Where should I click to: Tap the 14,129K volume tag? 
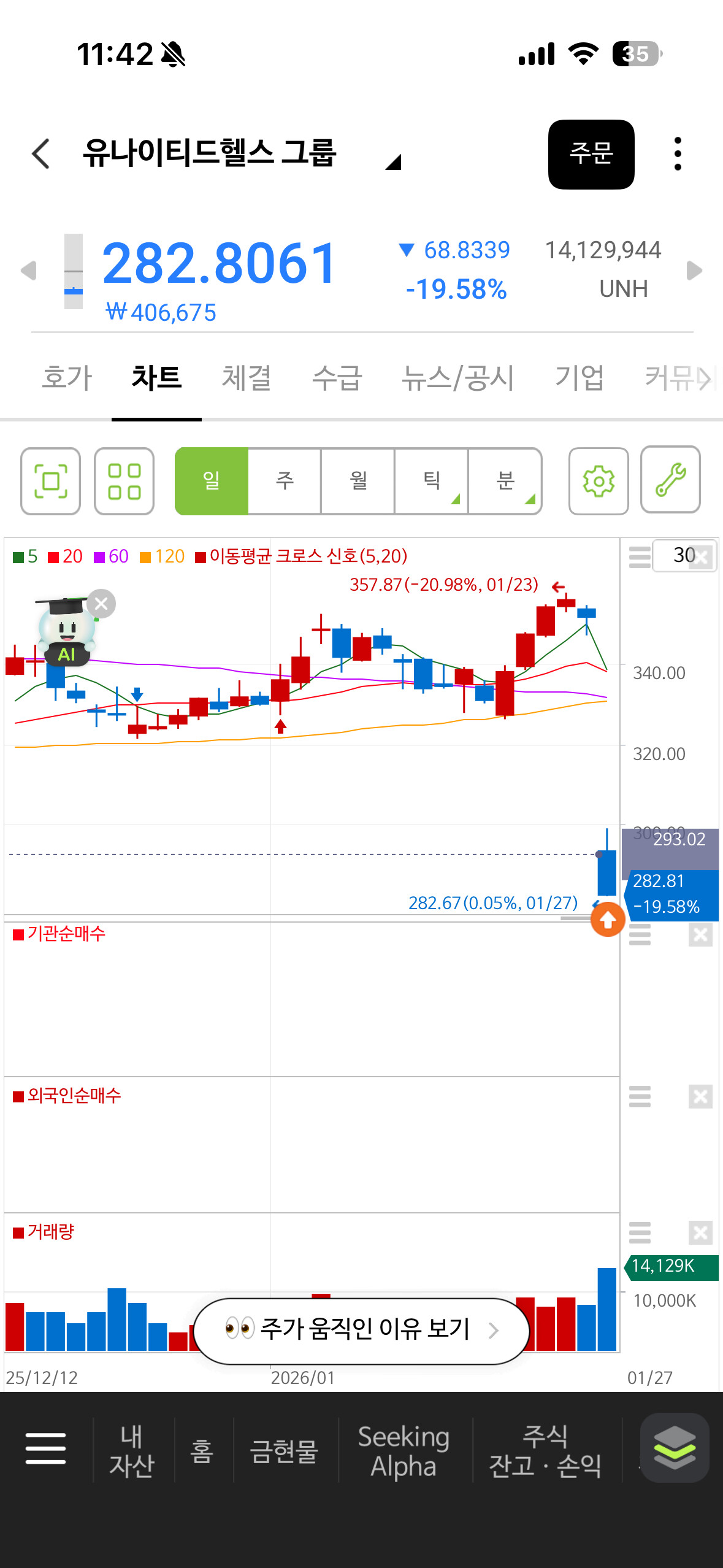click(x=671, y=1266)
